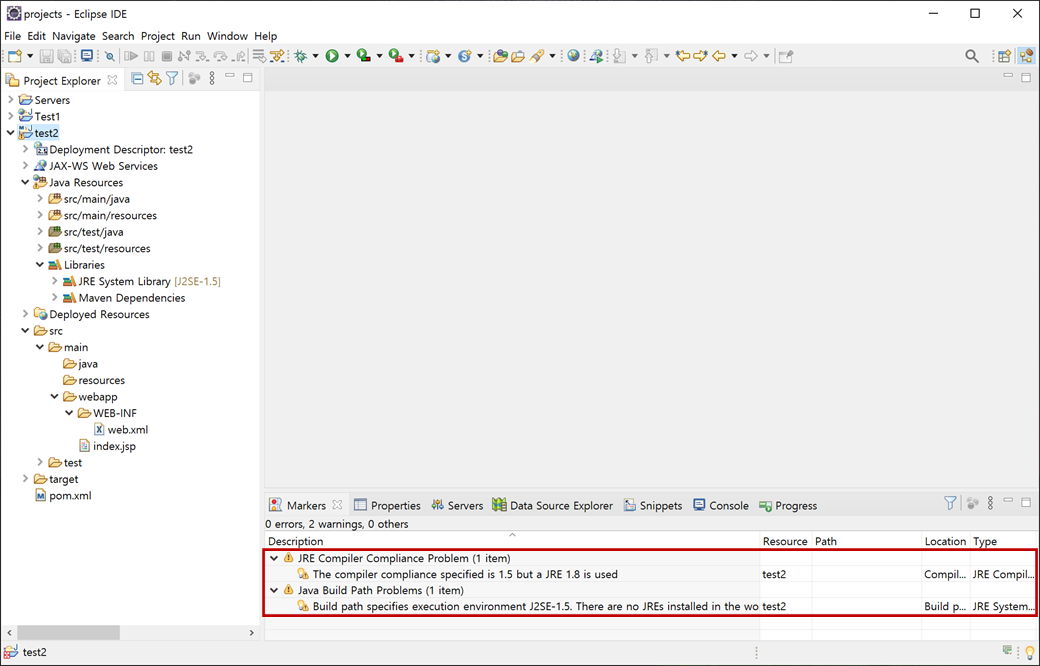Open the Project Explorer view menu dots
The height and width of the screenshot is (666, 1040).
pyautogui.click(x=212, y=79)
